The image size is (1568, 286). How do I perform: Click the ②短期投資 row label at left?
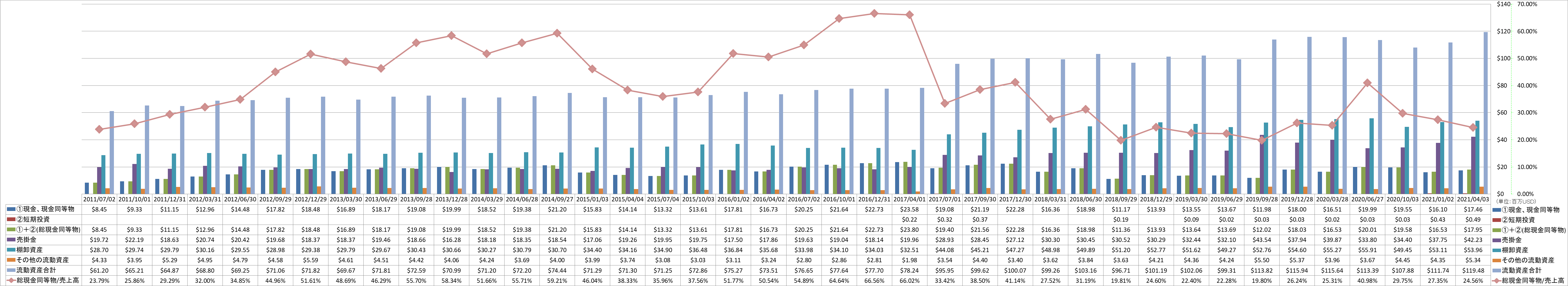tap(33, 220)
